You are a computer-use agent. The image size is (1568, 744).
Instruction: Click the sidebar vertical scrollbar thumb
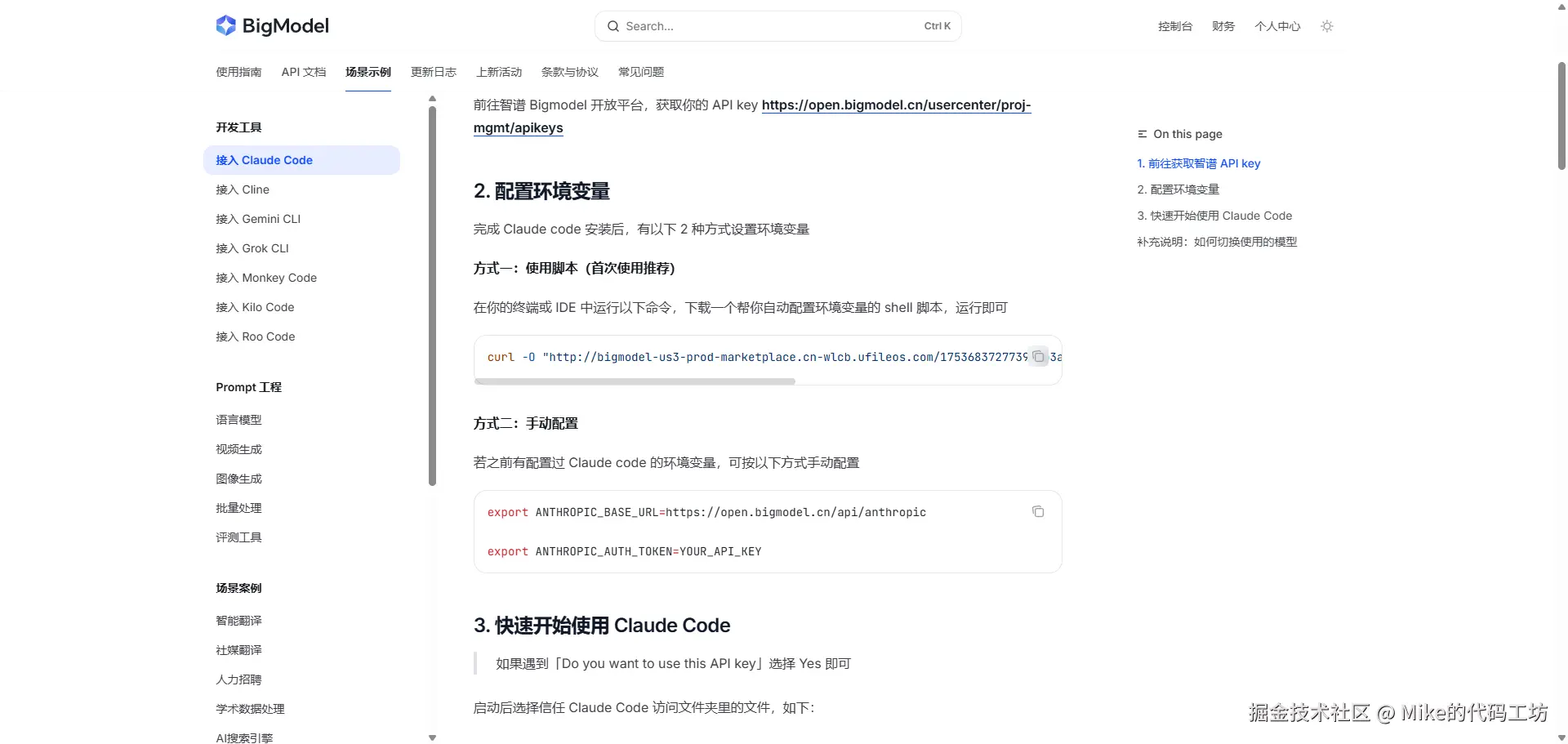pos(432,296)
